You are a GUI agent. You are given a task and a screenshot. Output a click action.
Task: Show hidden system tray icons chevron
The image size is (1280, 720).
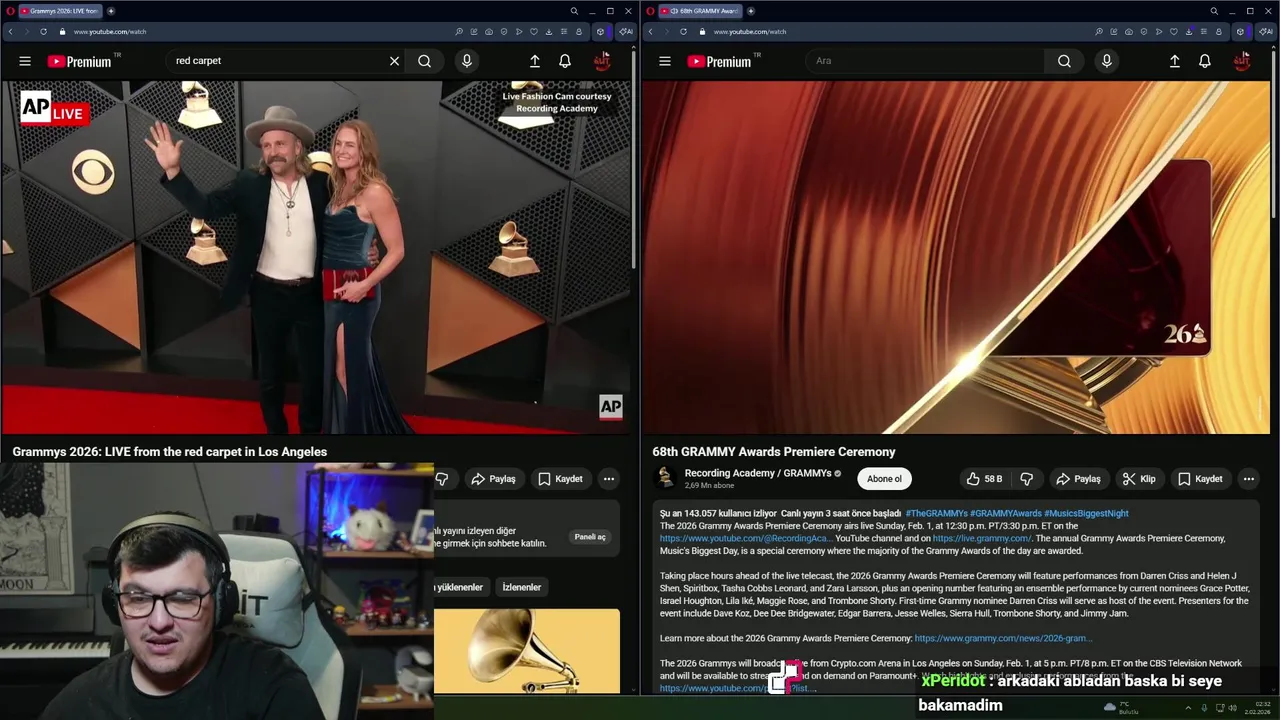(1188, 708)
